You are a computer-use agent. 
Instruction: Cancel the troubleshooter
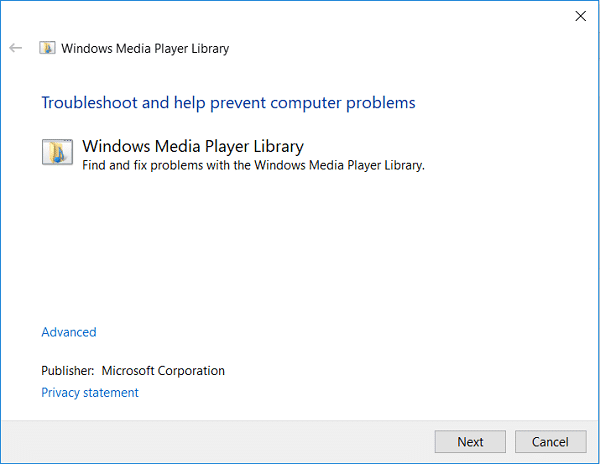[550, 442]
